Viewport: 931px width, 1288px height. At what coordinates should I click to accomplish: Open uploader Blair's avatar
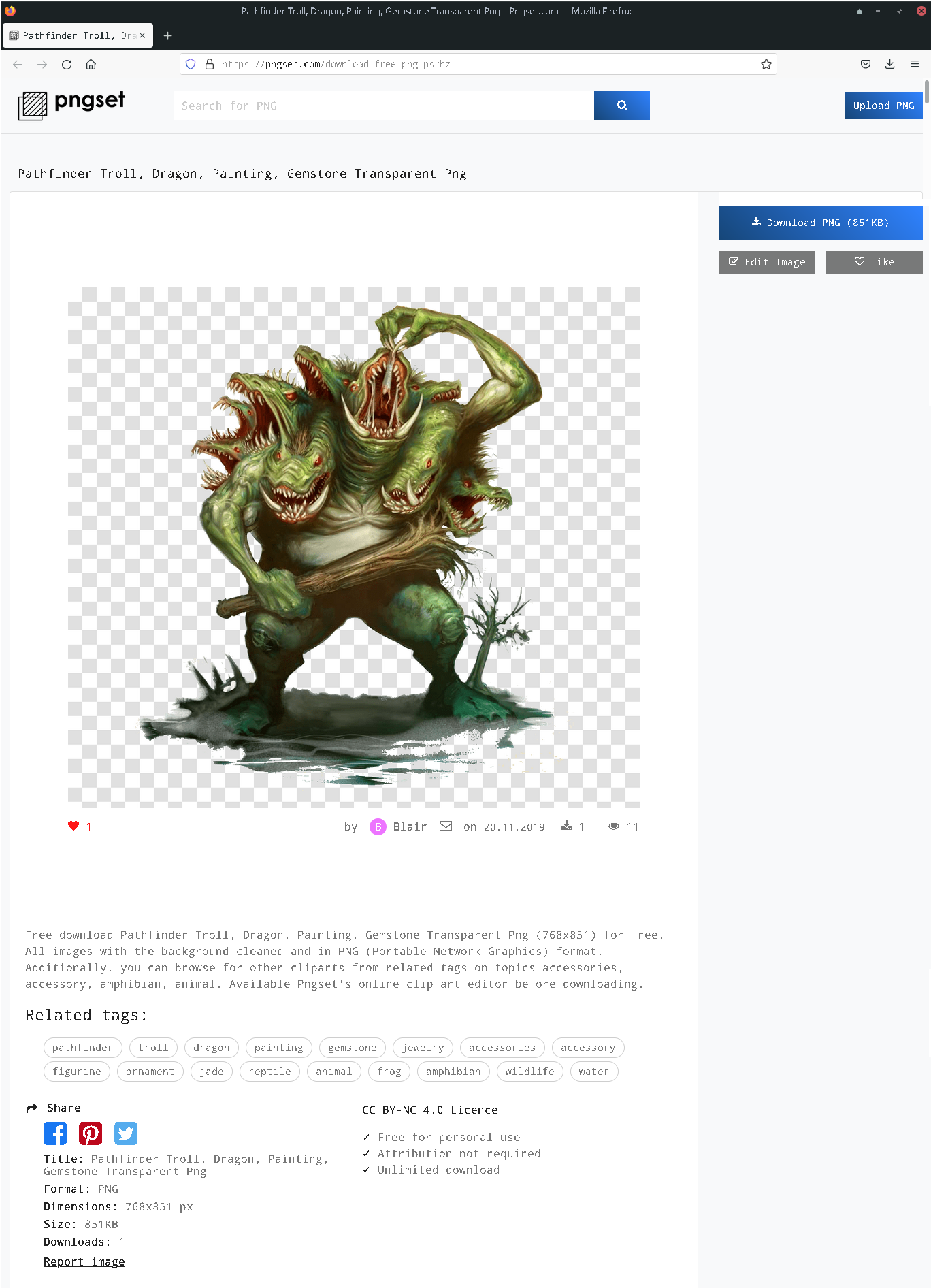[378, 826]
